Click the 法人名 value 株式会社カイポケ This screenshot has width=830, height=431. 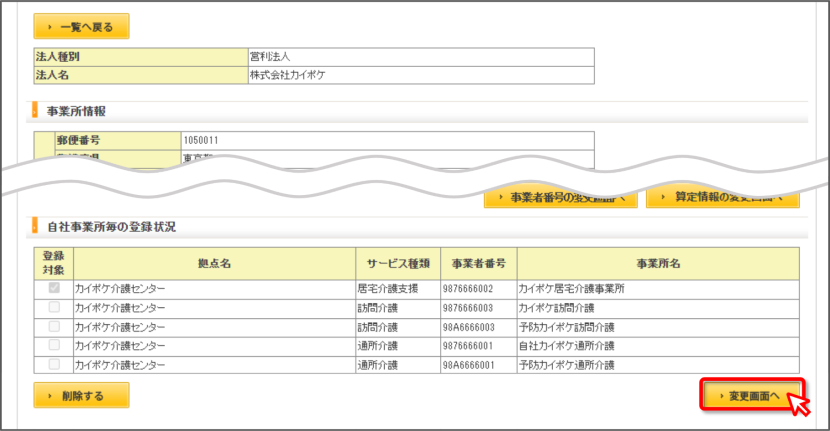pos(287,75)
